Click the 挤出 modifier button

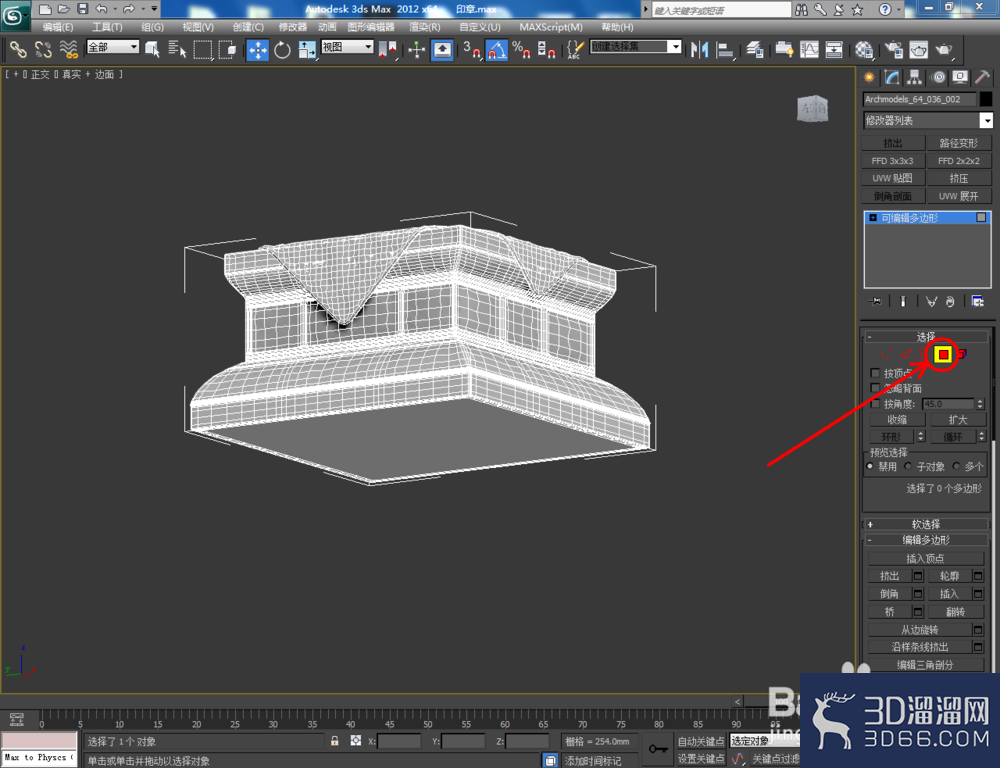coord(893,143)
